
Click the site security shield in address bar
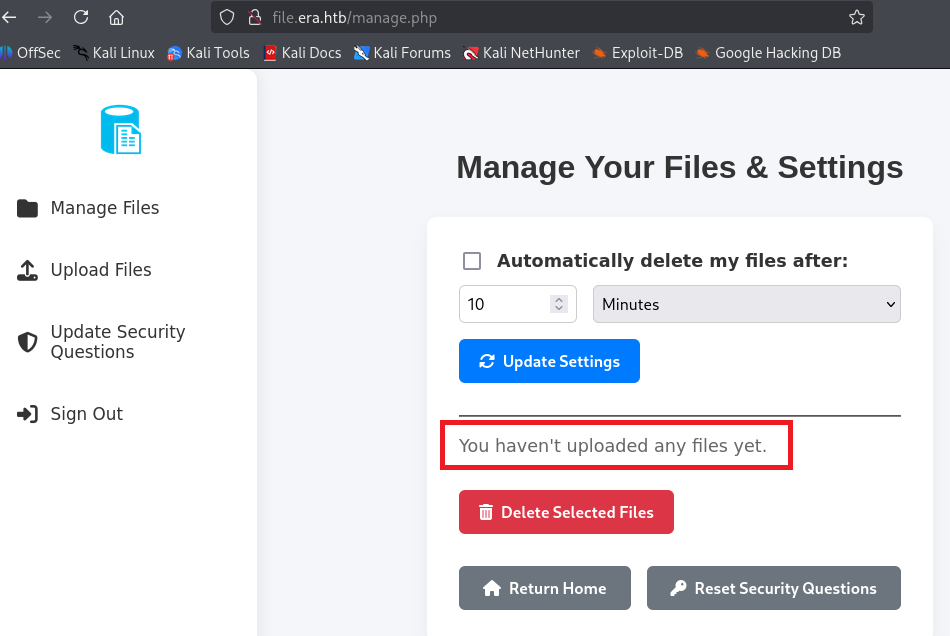[227, 17]
